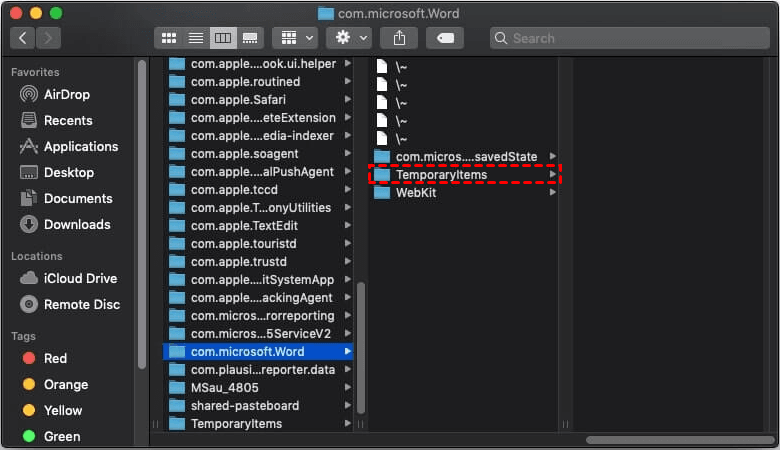Select the com.apple....ook.ui.helper folder
Screen dimensions: 780x450
[258, 64]
